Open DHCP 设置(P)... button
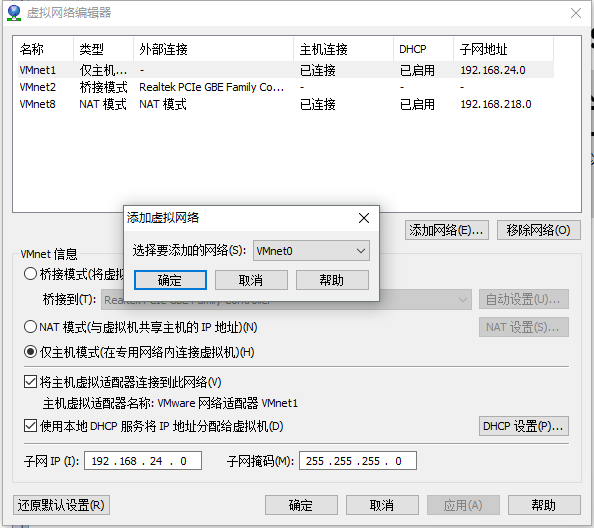This screenshot has width=594, height=528. (524, 426)
